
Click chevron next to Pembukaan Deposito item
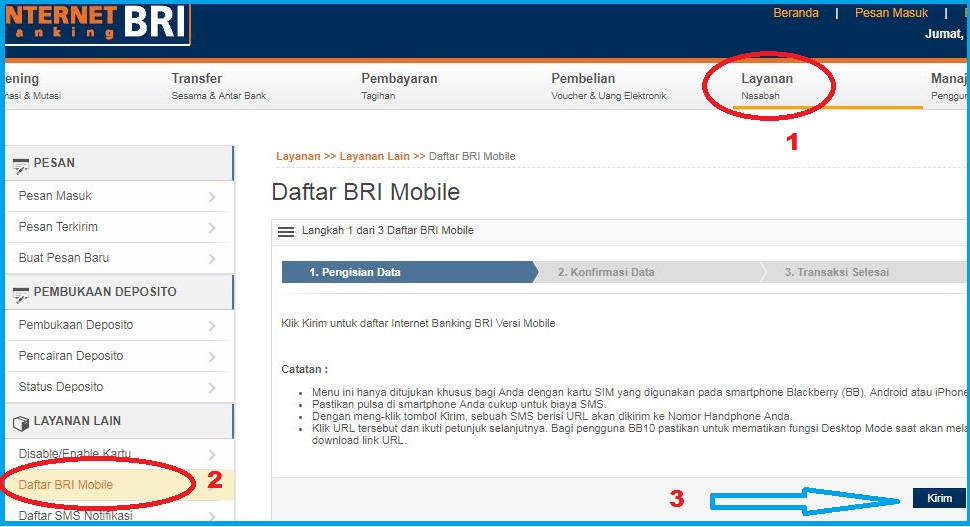point(212,326)
